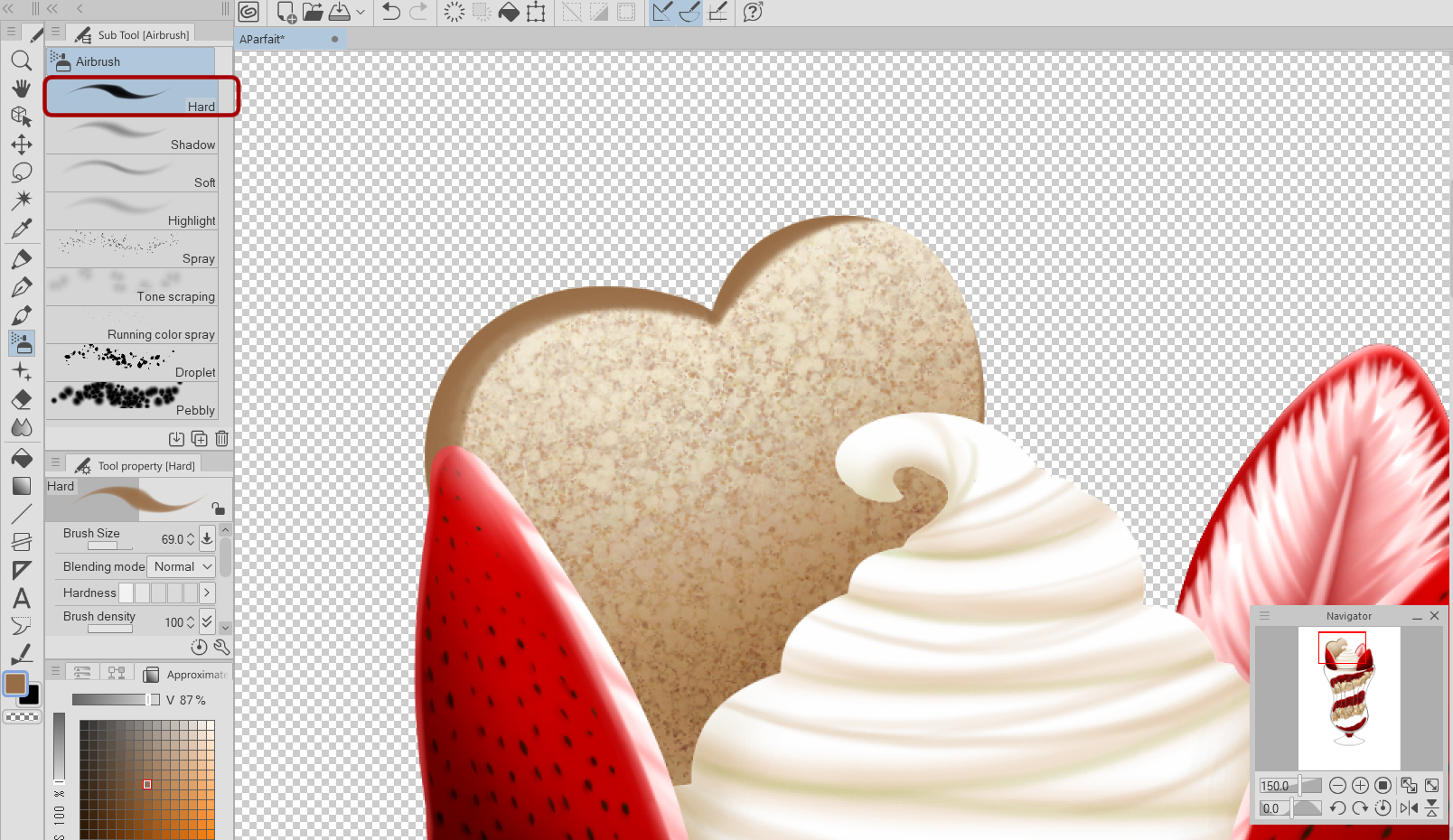The height and width of the screenshot is (840, 1453).
Task: Toggle Snap to Ruler
Action: pos(662,12)
